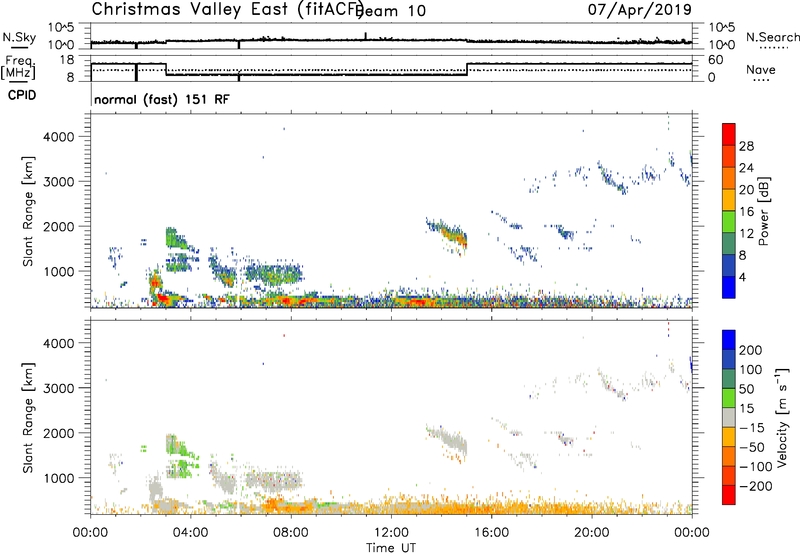
Task: Click the 'N.Sky' legend label
Action: (x=19, y=37)
